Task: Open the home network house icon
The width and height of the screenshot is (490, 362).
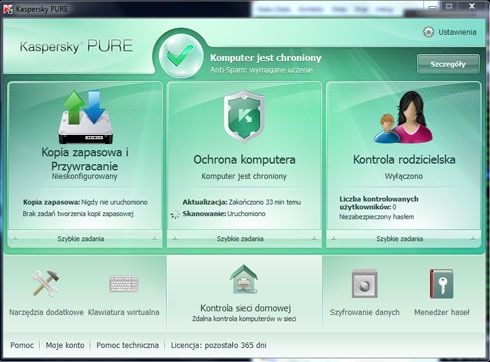Action: tap(244, 279)
